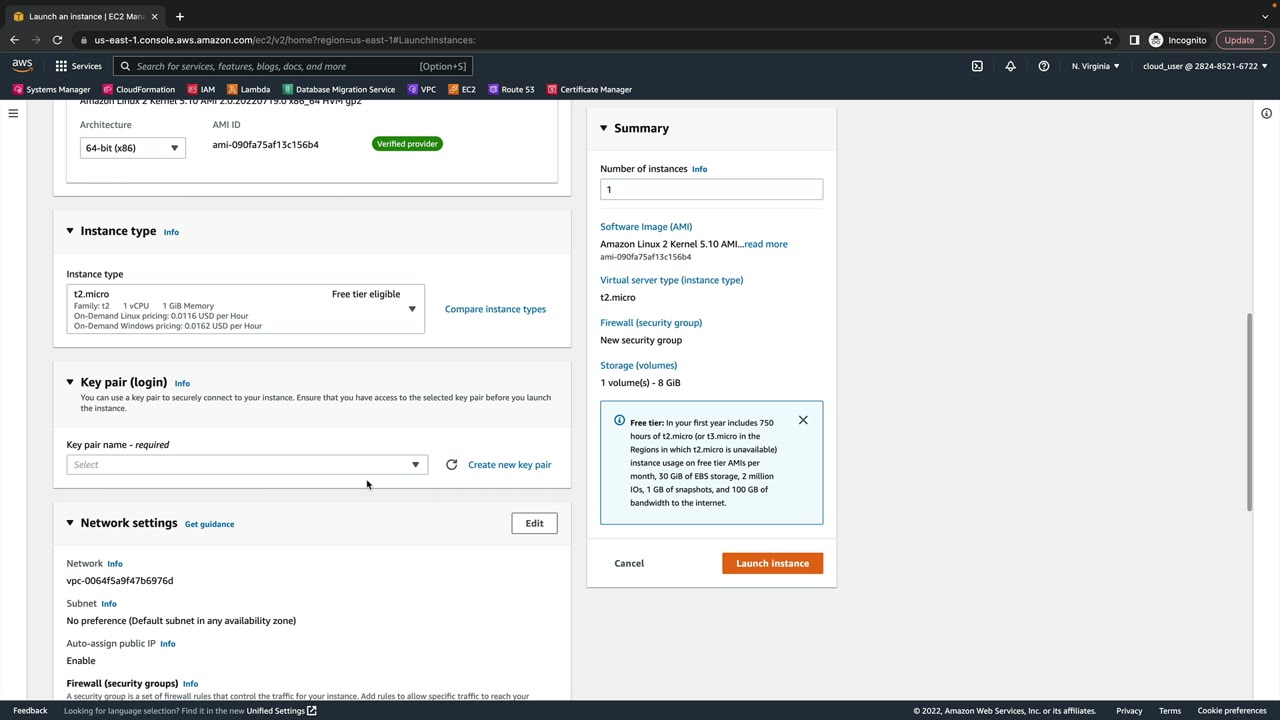
Task: Open Feedback in the footer
Action: (30, 711)
